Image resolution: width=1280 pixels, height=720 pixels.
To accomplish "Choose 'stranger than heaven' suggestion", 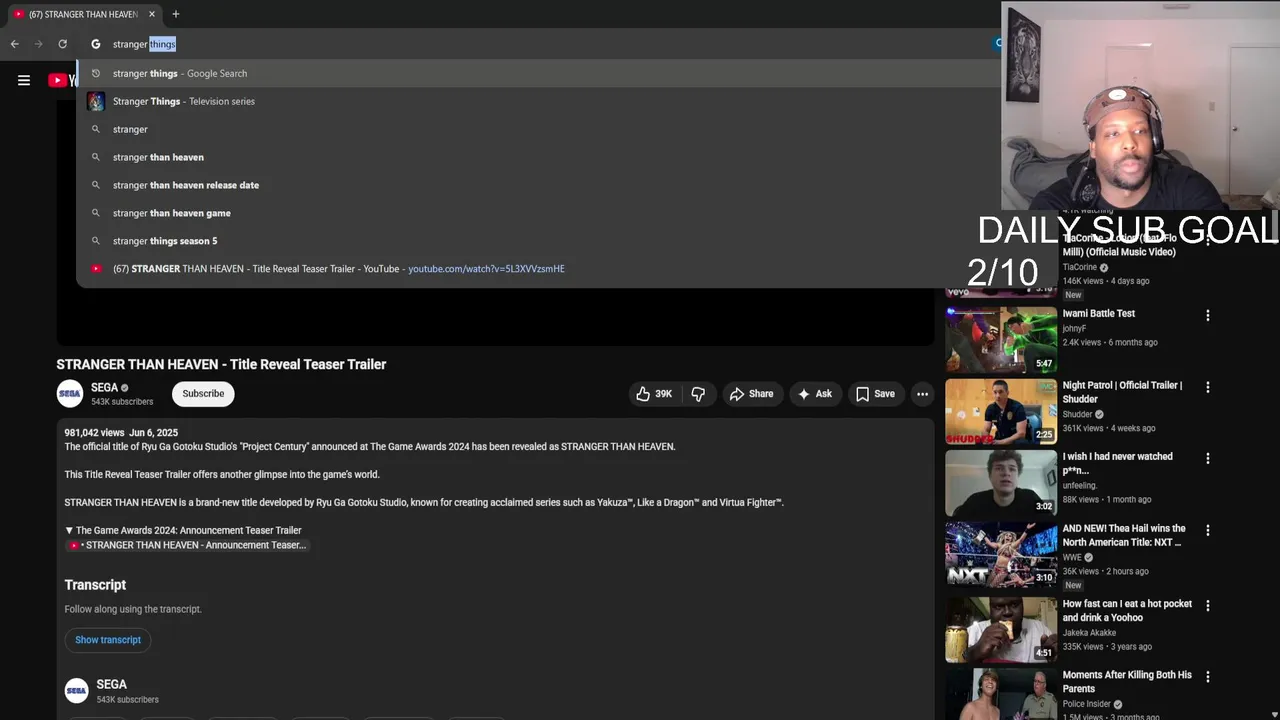I will tap(540, 157).
